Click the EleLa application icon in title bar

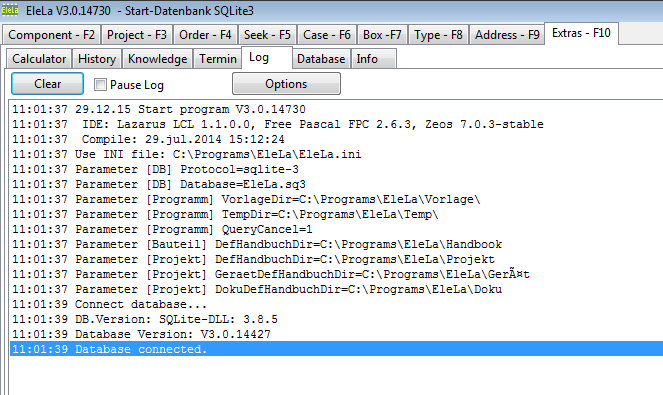pos(9,10)
